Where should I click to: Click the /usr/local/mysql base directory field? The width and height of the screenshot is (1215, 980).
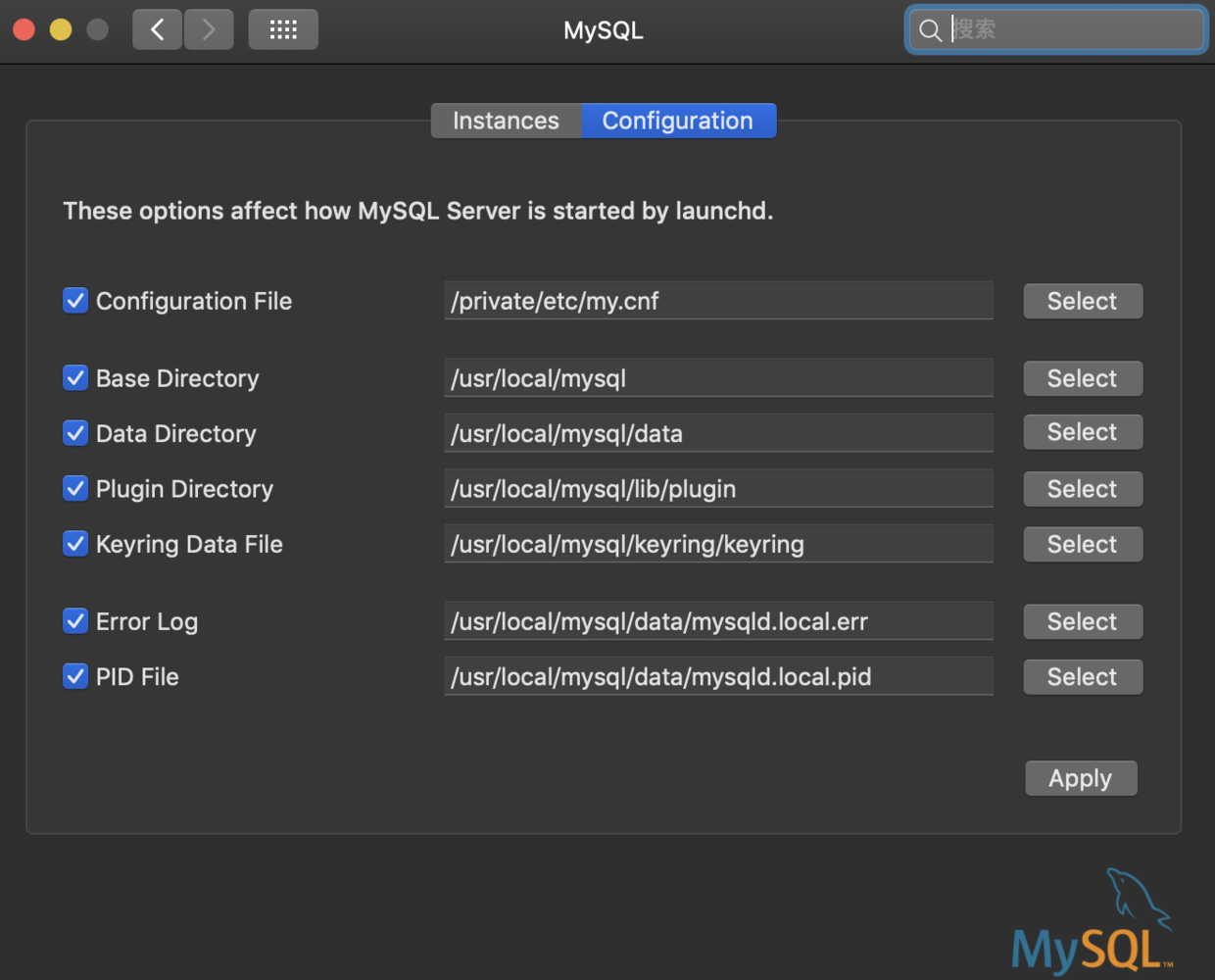click(x=718, y=378)
